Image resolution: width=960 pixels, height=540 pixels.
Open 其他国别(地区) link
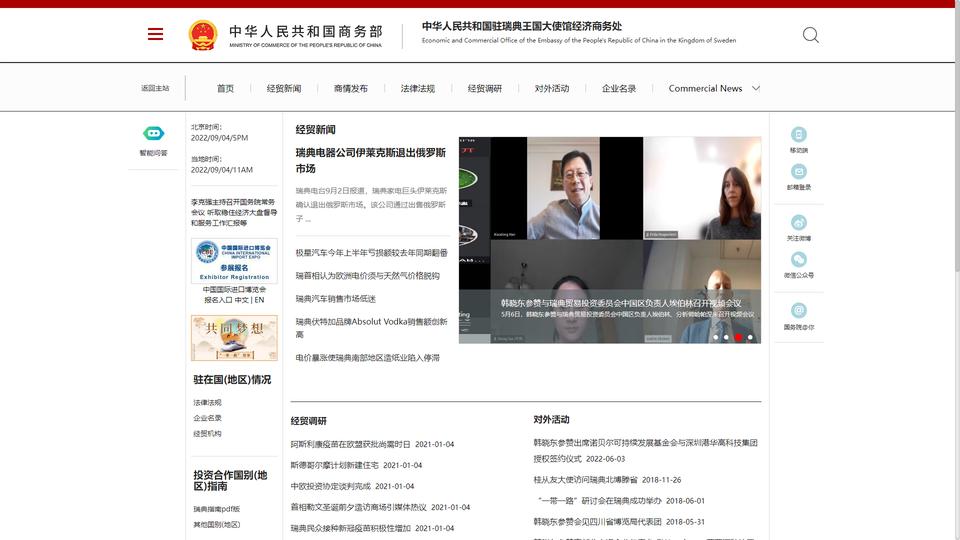pos(217,525)
